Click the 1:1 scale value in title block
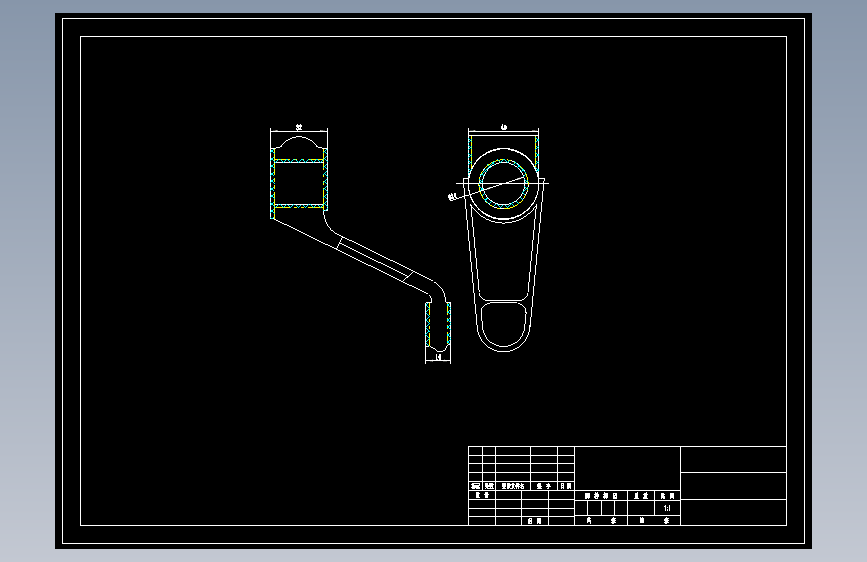This screenshot has width=867, height=562. 667,508
